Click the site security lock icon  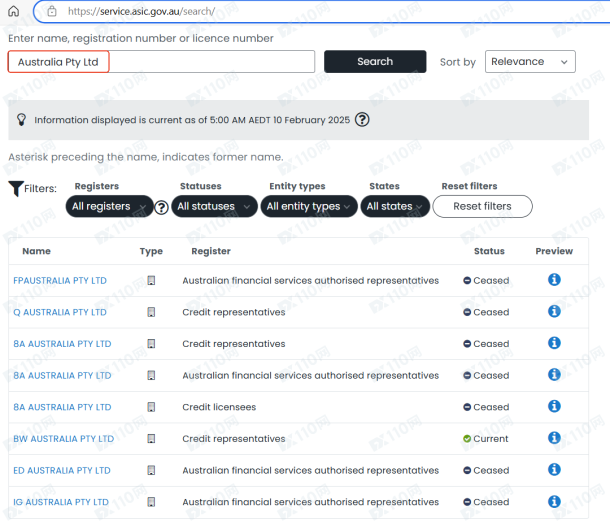[52, 11]
